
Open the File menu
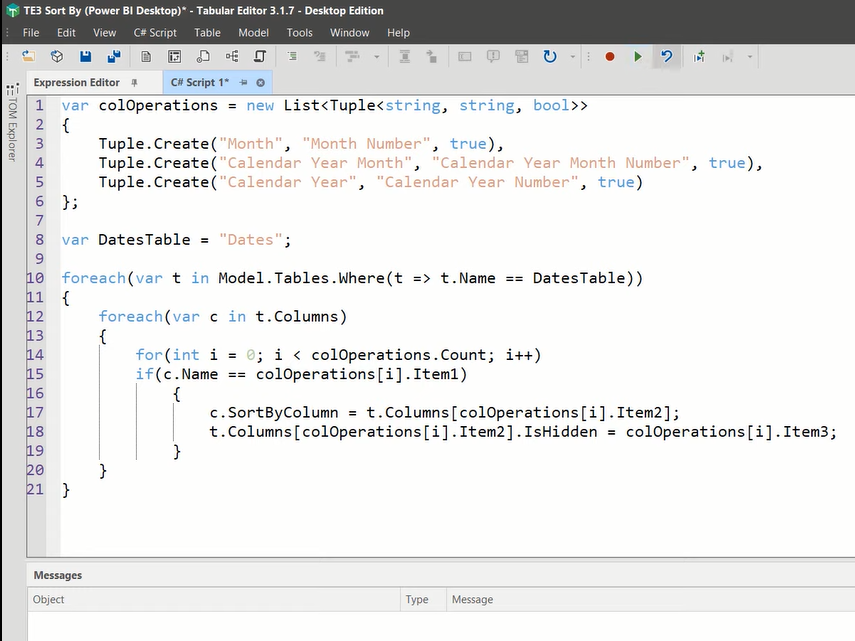[31, 33]
